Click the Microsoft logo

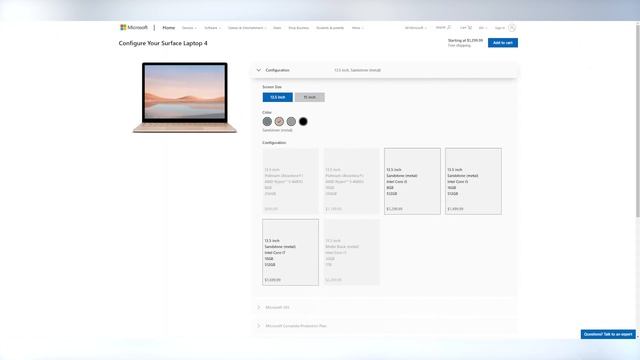(133, 27)
